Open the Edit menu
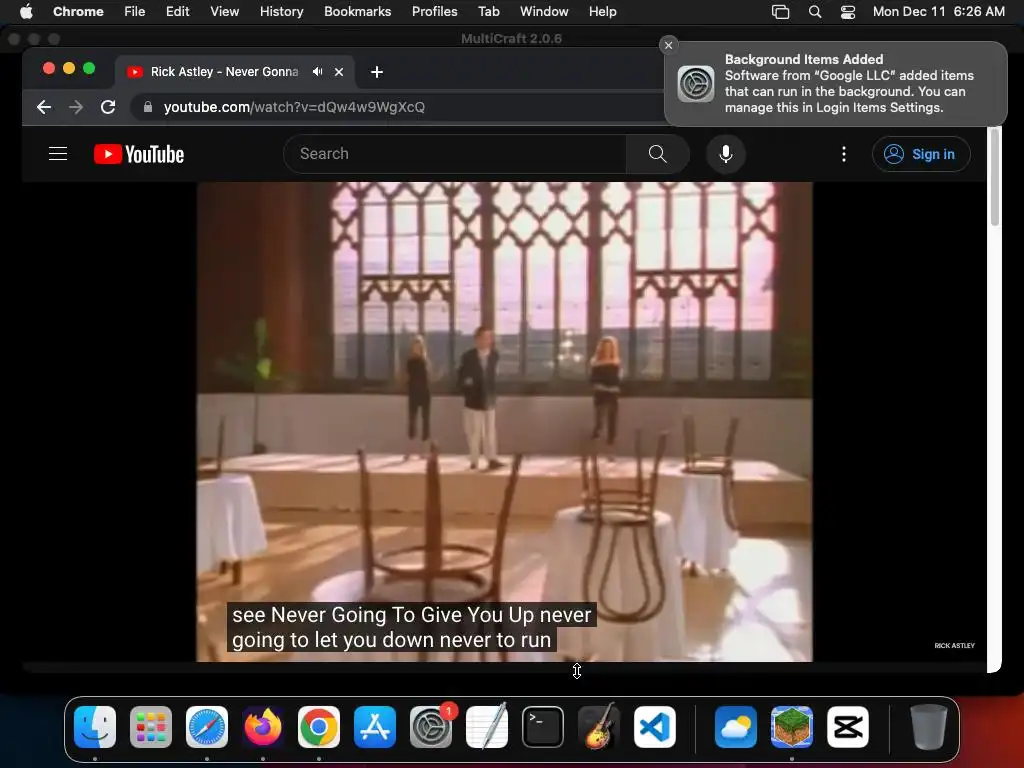The height and width of the screenshot is (768, 1024). [x=178, y=12]
